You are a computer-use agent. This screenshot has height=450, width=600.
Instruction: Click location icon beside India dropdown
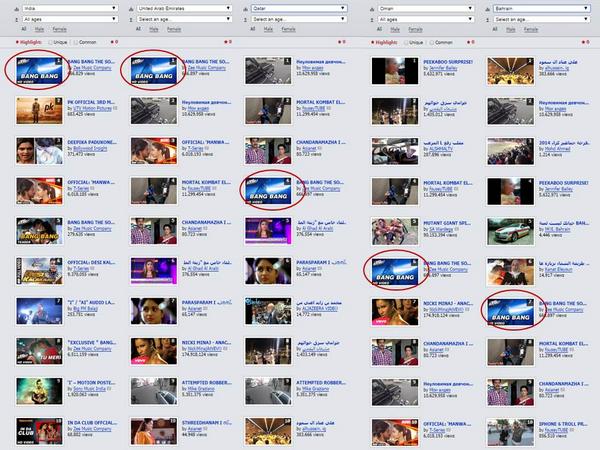(16, 8)
